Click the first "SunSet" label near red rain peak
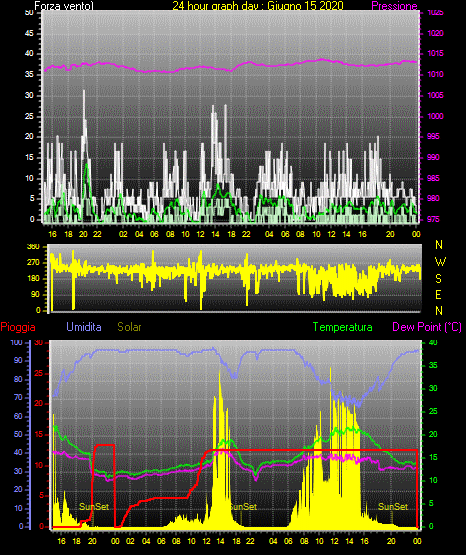 point(94,507)
